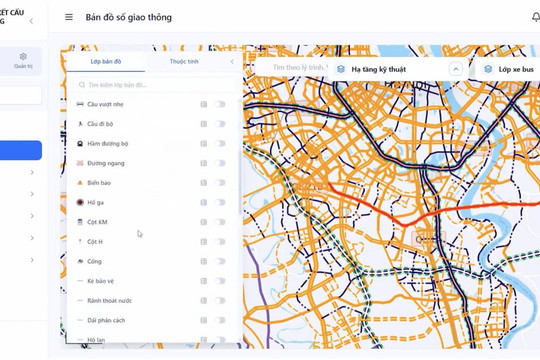This screenshot has width=540, height=360.
Task: Open the table icon for Kè bảo vệ
Action: coord(204,281)
